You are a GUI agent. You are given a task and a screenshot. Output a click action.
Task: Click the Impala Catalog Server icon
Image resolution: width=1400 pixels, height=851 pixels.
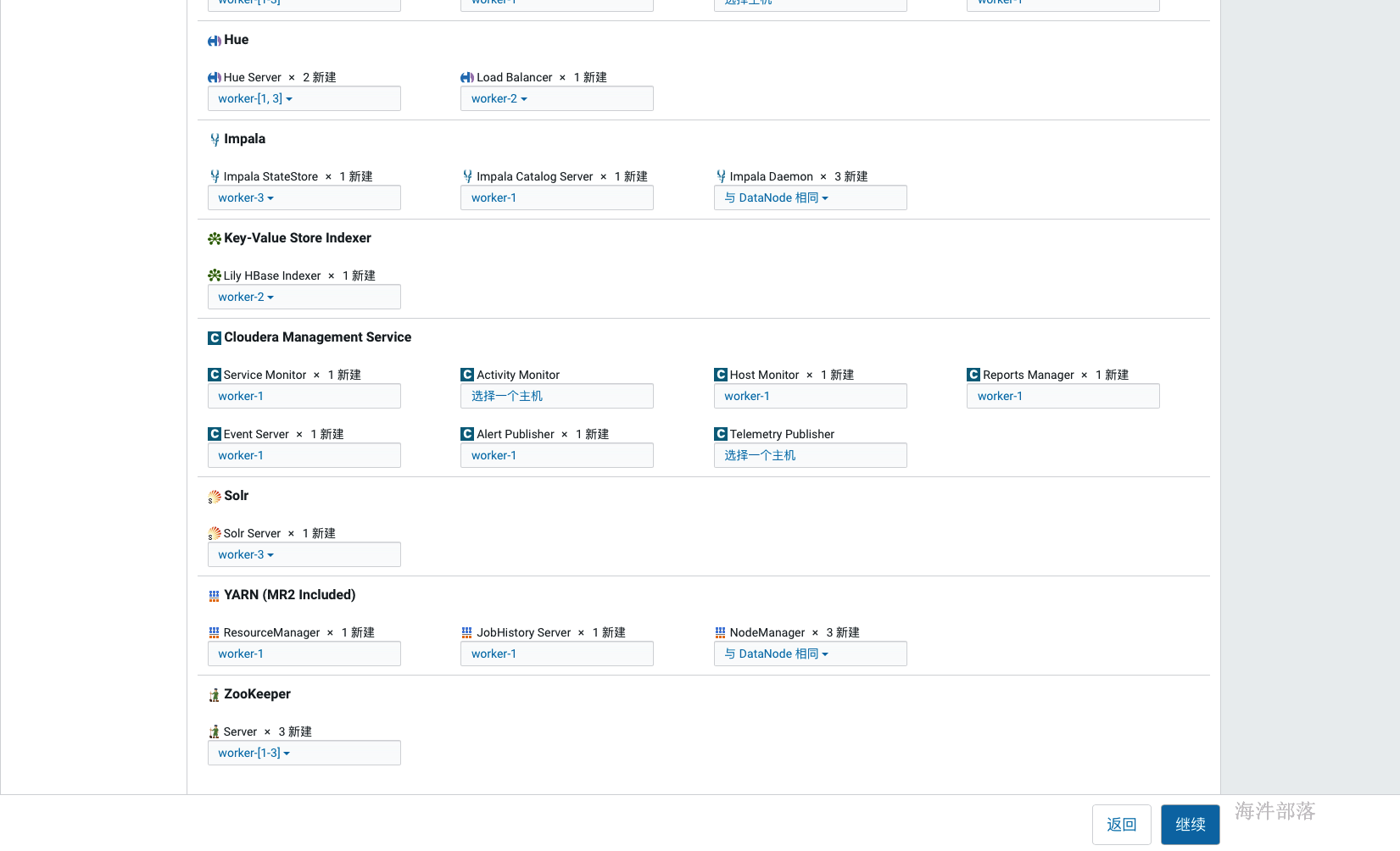(x=467, y=177)
